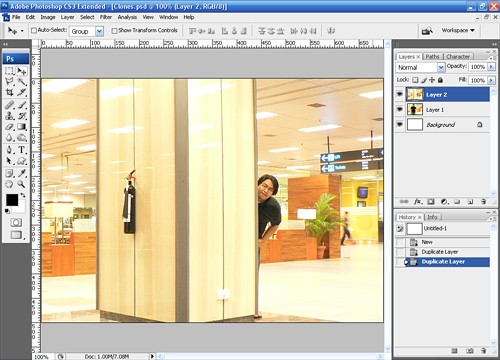Open the Auto-Select Group dropdown

pos(86,31)
